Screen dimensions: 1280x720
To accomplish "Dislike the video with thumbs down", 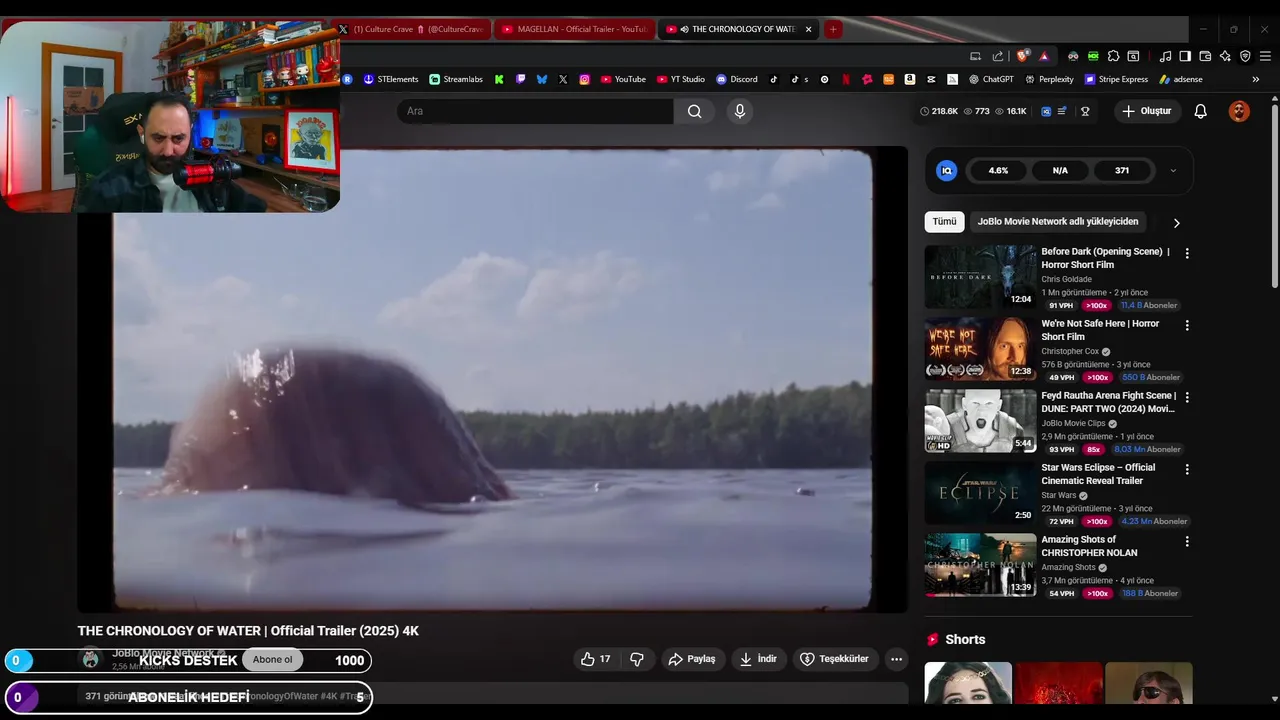I will [637, 659].
